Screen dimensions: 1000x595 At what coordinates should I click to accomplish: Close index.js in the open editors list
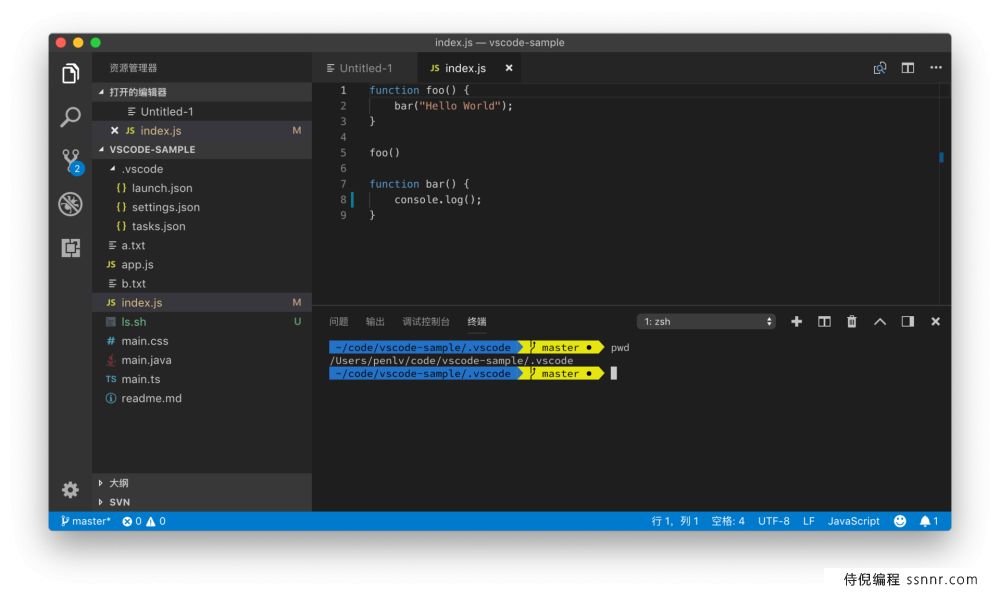114,130
